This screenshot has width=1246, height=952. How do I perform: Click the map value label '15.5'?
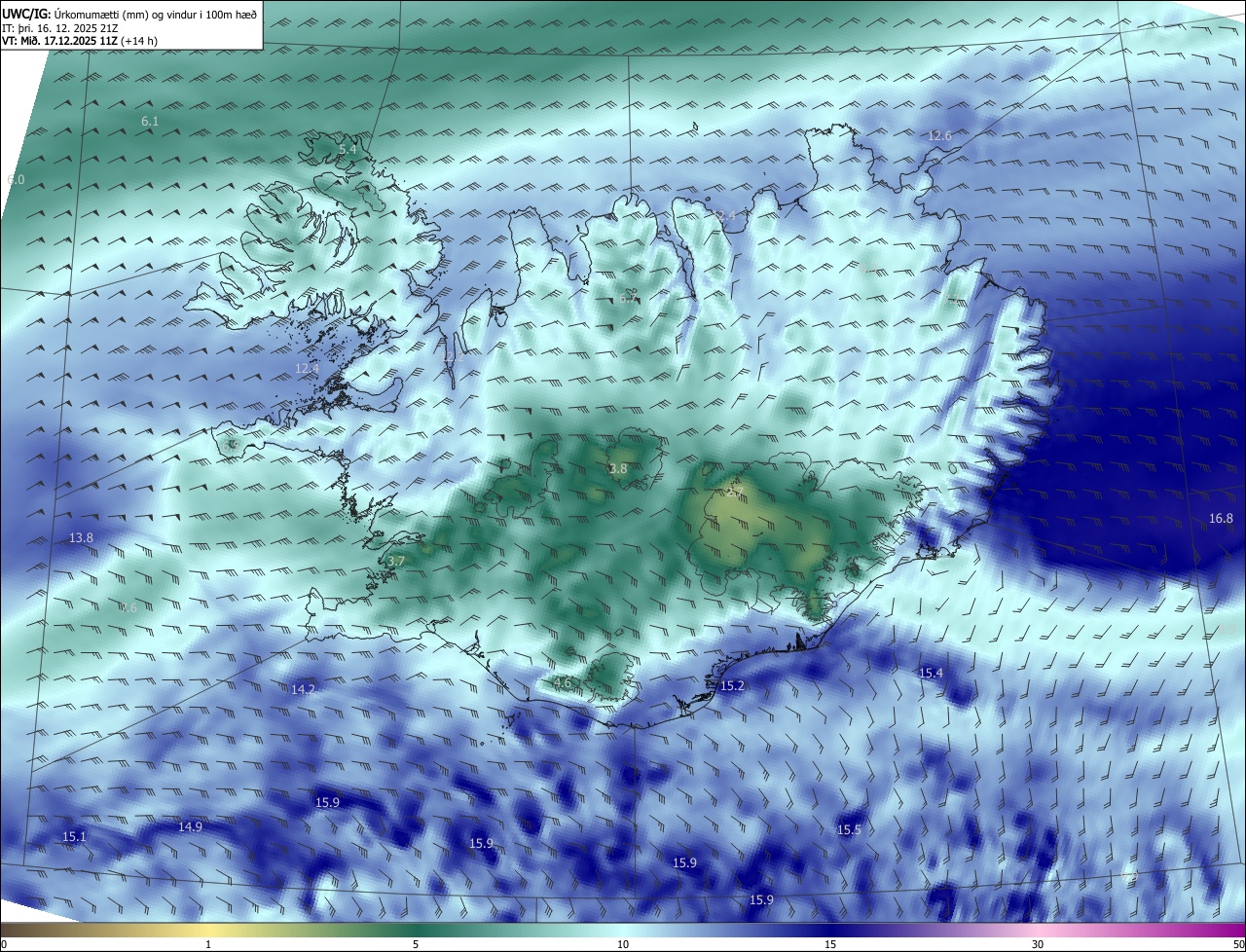pyautogui.click(x=850, y=830)
